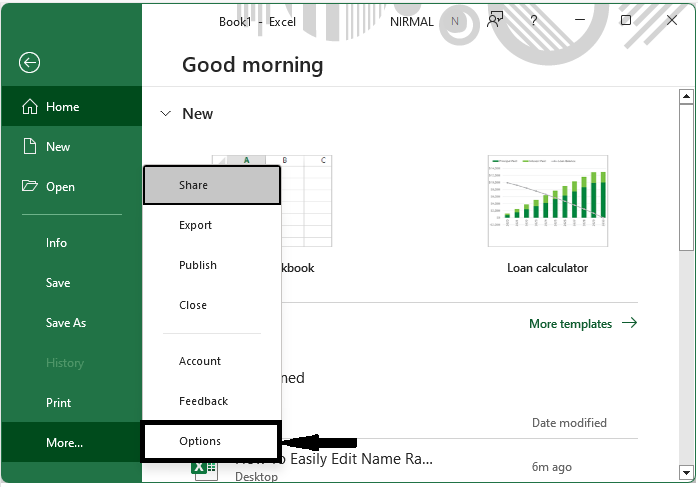The width and height of the screenshot is (698, 487).
Task: Open the Print page
Action: point(72,403)
